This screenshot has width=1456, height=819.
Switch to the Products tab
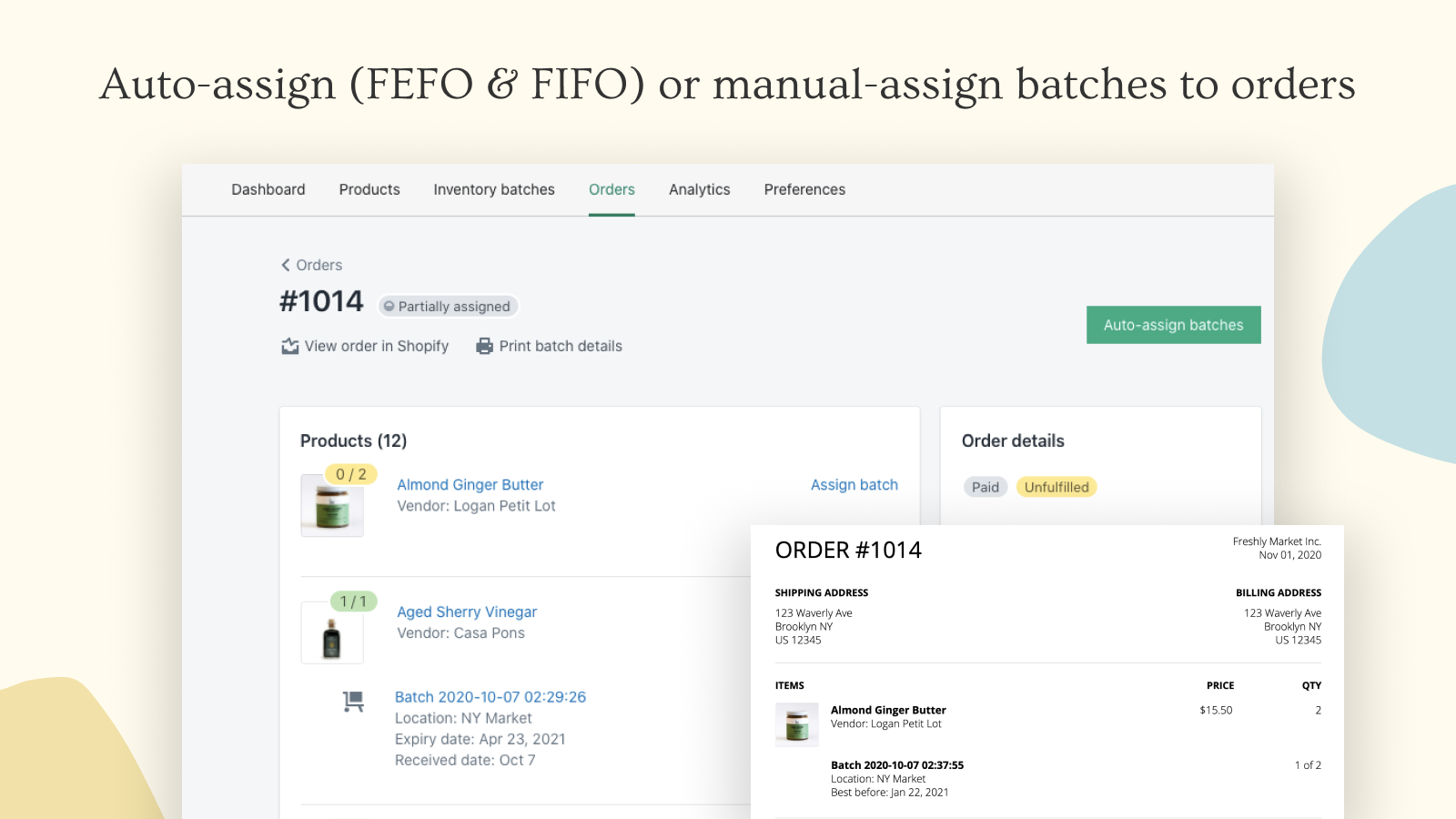369,189
